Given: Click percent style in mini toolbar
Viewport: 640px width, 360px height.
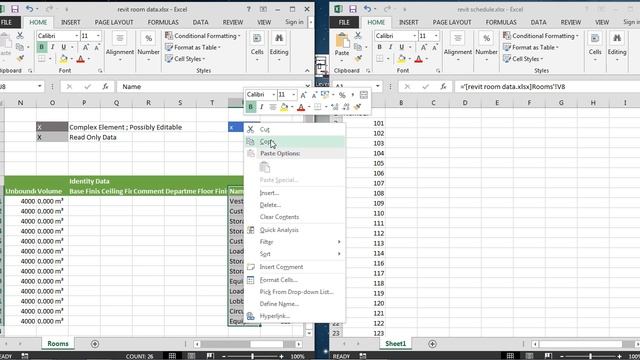Looking at the screenshot, I should pyautogui.click(x=342, y=95).
